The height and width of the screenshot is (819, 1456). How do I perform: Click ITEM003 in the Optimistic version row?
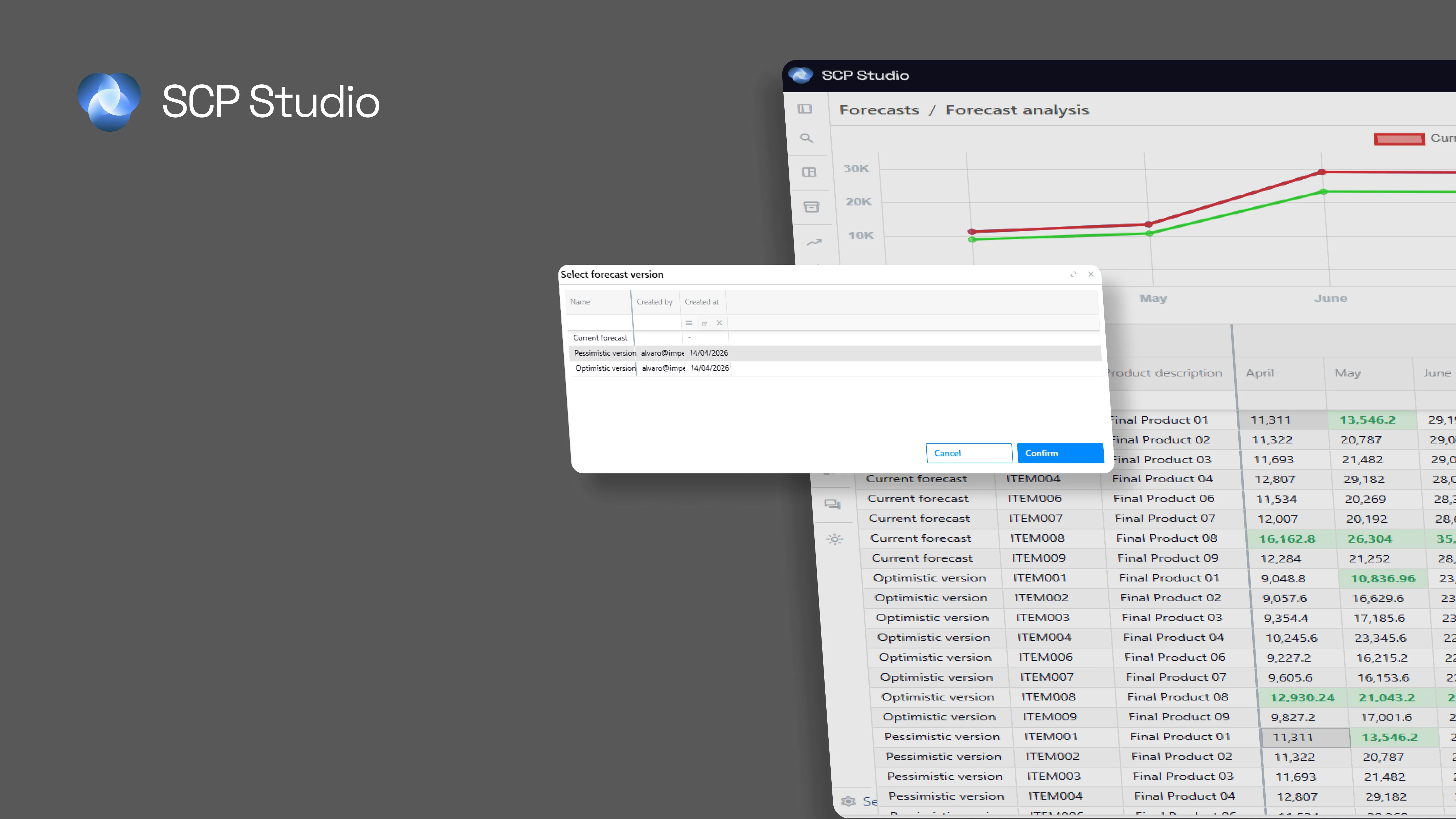click(x=1043, y=618)
